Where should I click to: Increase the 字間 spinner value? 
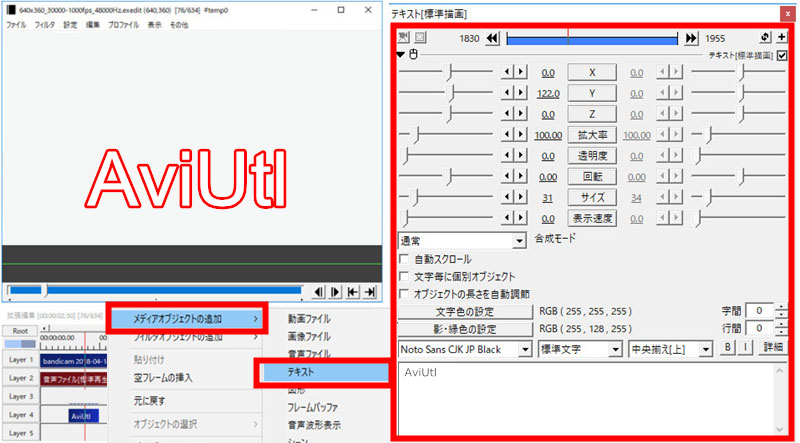tap(781, 307)
